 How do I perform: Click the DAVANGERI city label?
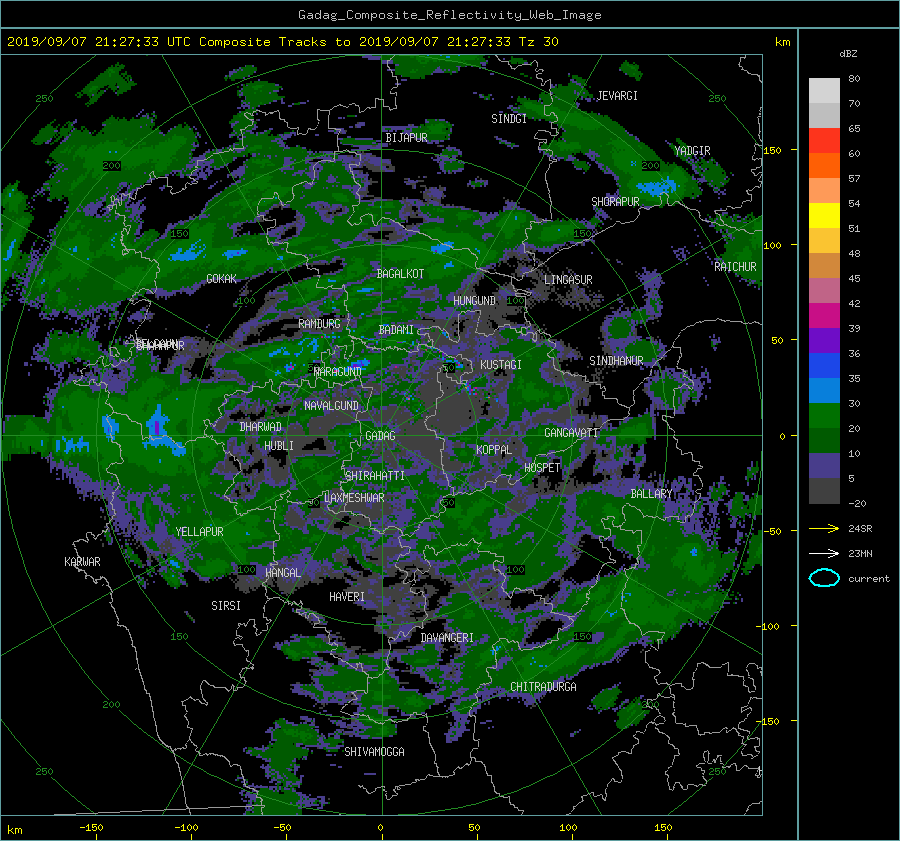click(447, 638)
